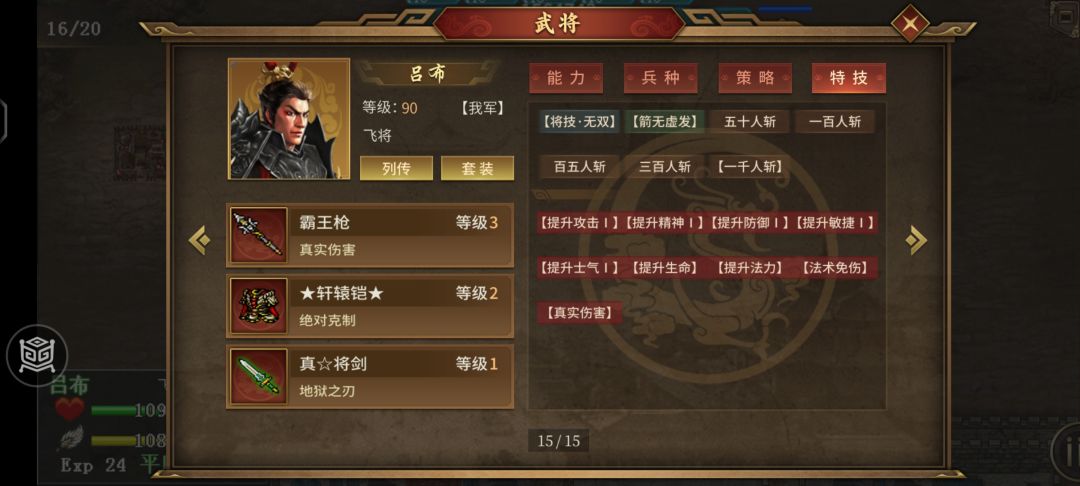Select the 【一千人斩】 skill
The height and width of the screenshot is (486, 1080).
[749, 167]
